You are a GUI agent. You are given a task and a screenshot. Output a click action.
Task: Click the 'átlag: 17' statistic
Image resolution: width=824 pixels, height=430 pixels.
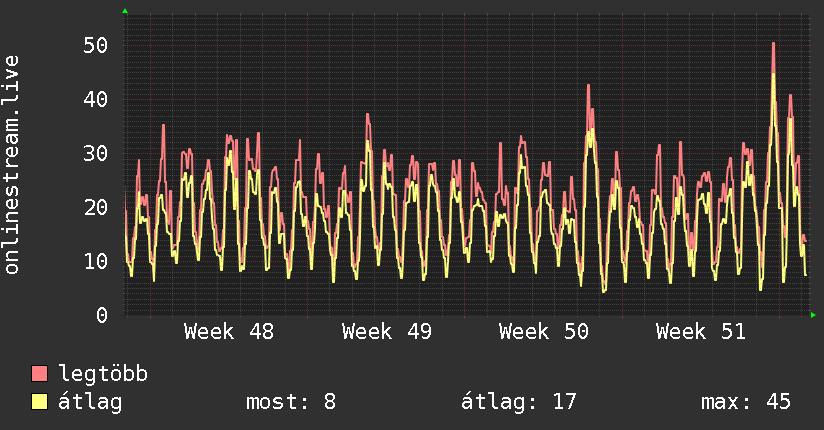coord(519,402)
